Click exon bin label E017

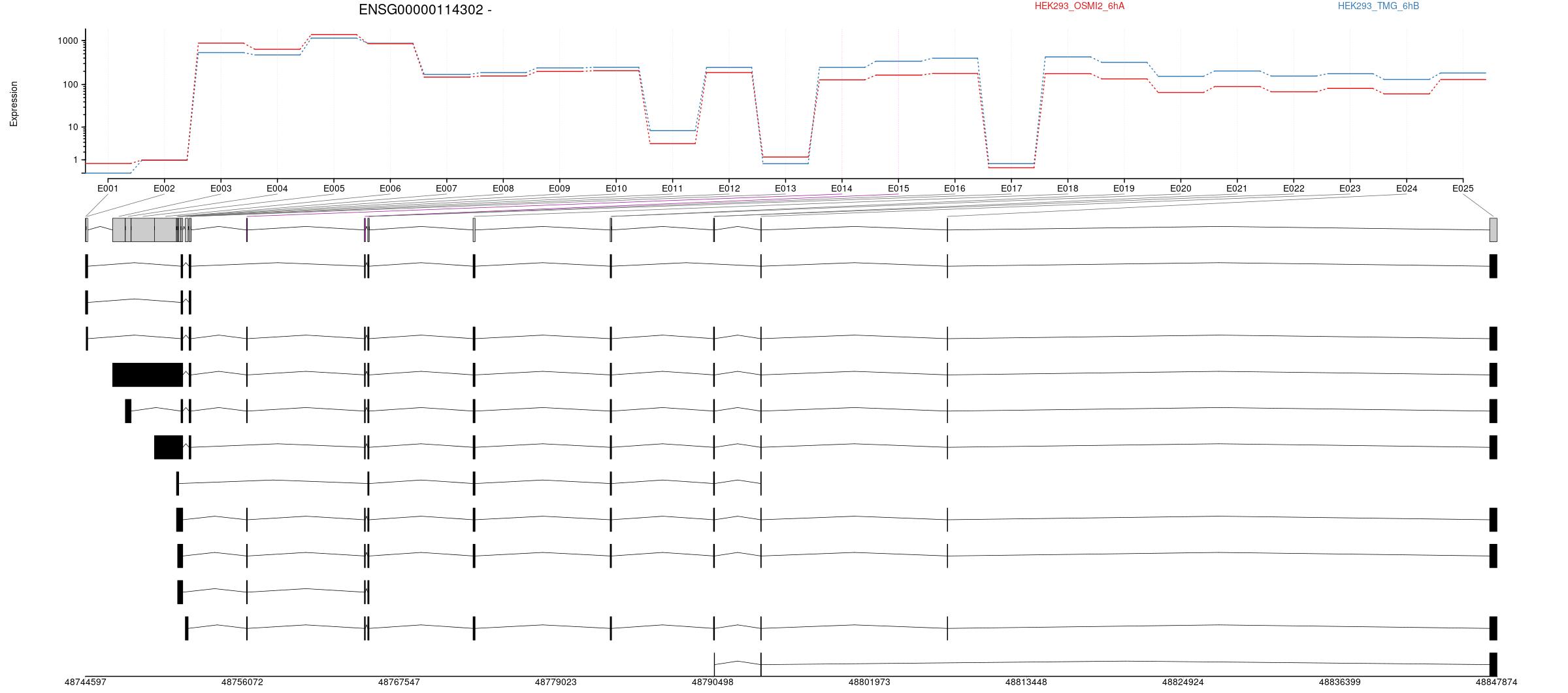point(1011,189)
